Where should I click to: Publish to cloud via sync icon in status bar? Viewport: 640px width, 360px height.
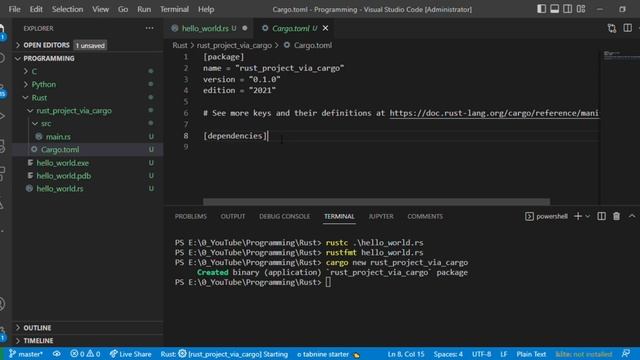click(x=57, y=354)
